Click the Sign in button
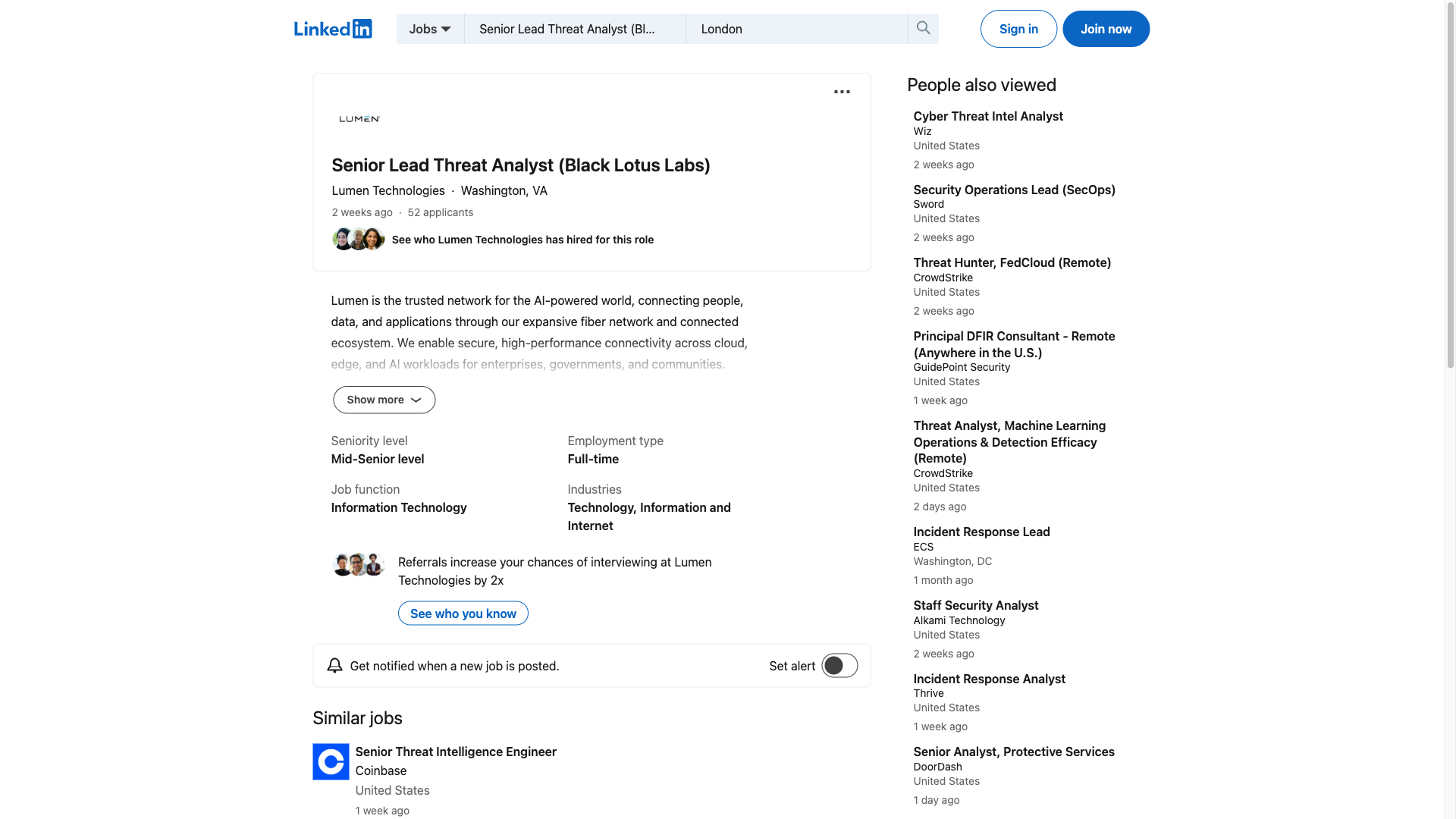Image resolution: width=1456 pixels, height=819 pixels. click(x=1018, y=29)
